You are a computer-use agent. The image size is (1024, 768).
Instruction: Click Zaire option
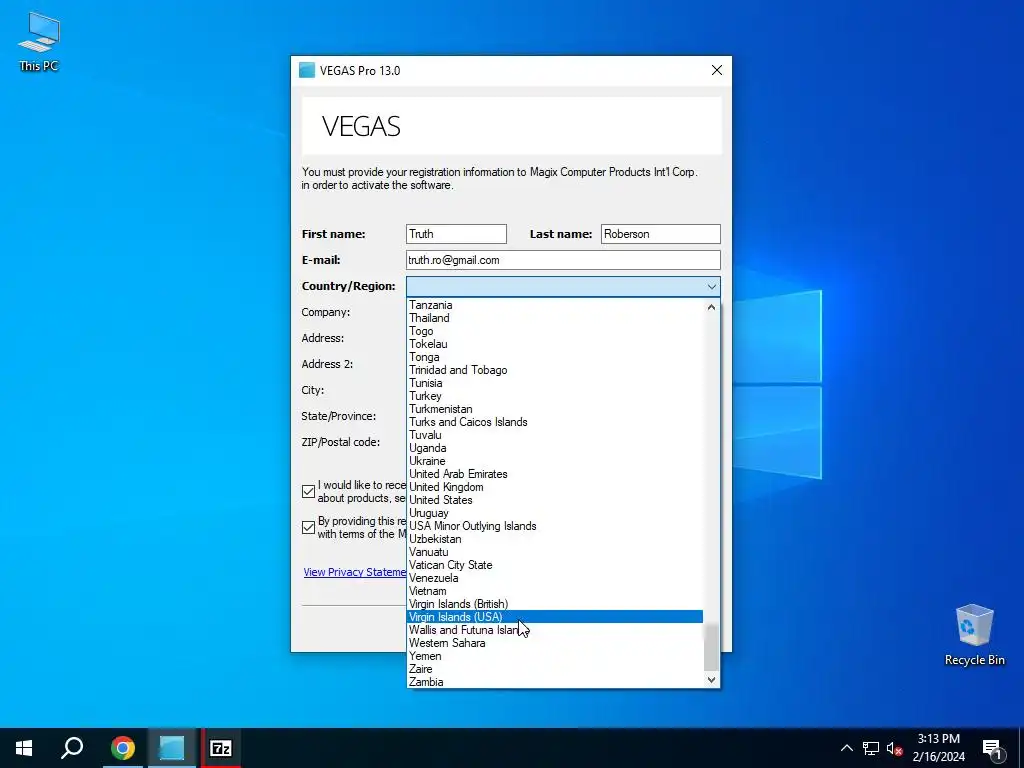pyautogui.click(x=555, y=669)
